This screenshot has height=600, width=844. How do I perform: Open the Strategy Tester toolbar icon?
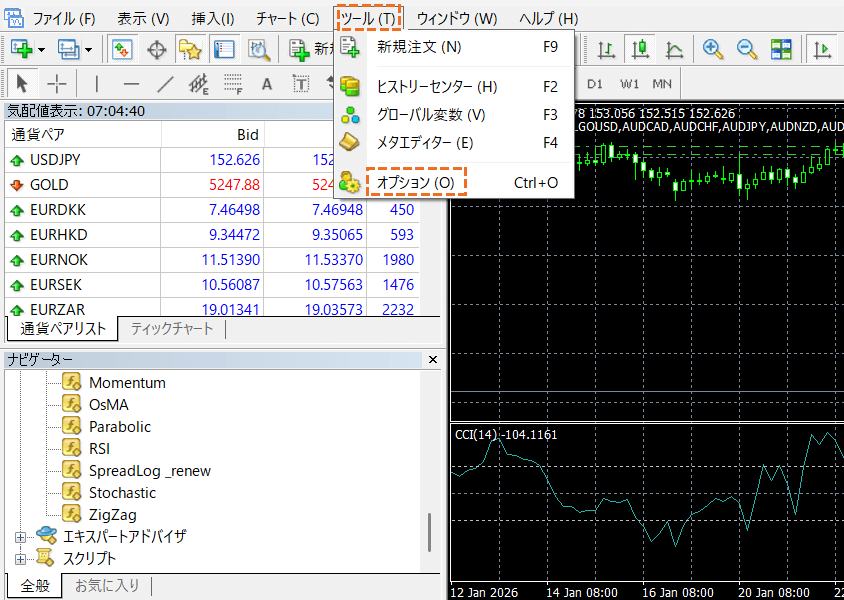259,49
